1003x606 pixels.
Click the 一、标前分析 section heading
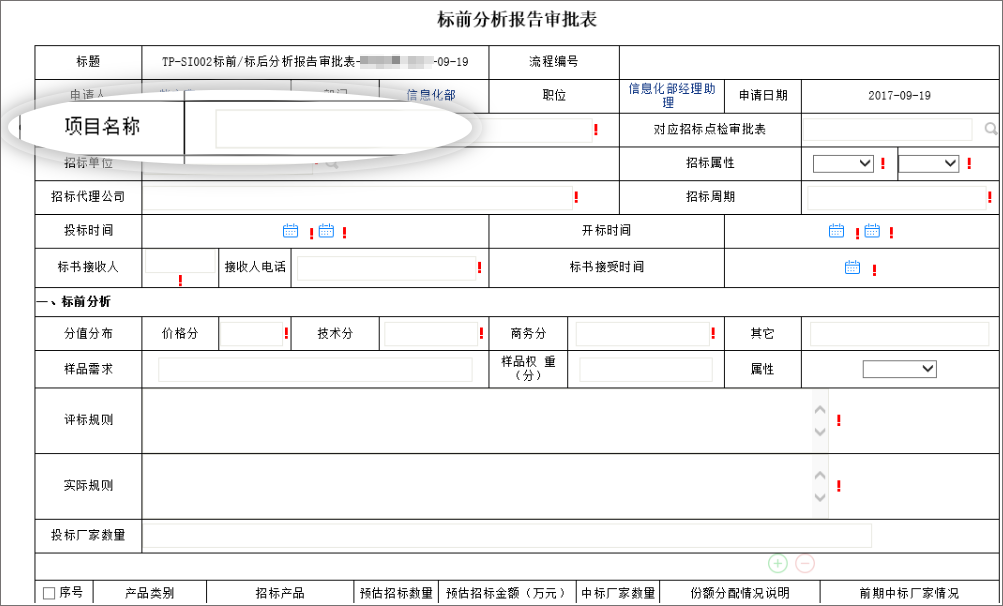coord(73,302)
